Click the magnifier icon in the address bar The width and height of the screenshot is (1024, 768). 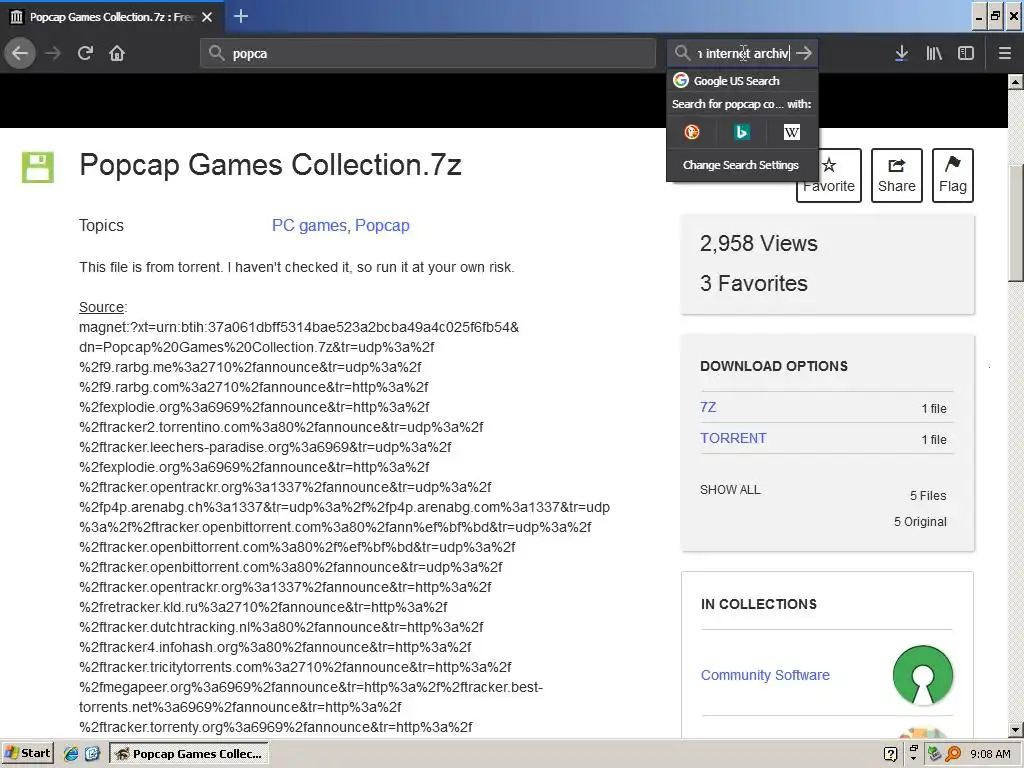(x=216, y=53)
